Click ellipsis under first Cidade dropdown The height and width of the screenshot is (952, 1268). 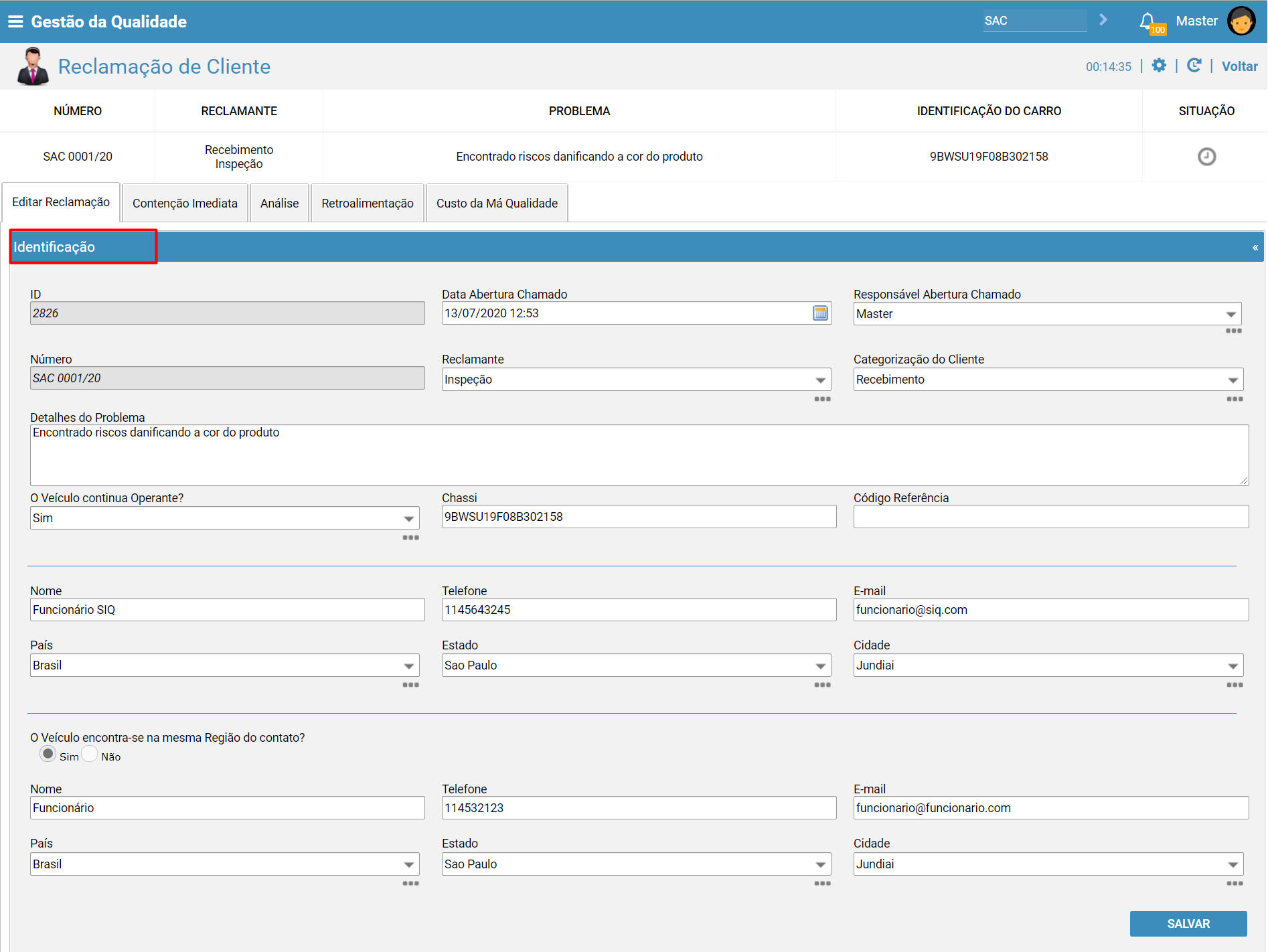point(1235,685)
